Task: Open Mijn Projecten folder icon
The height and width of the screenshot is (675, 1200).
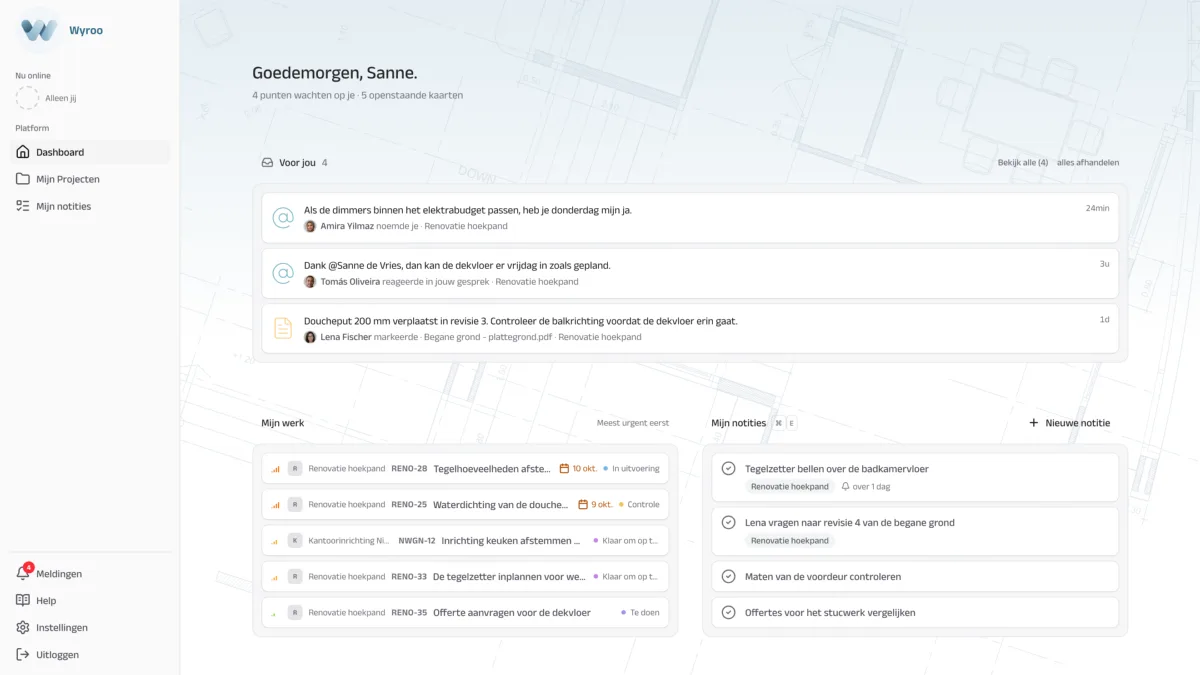Action: click(23, 179)
